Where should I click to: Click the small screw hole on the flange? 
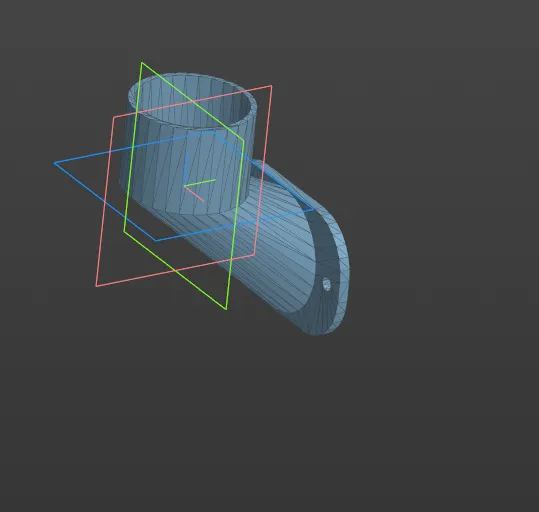pyautogui.click(x=327, y=284)
